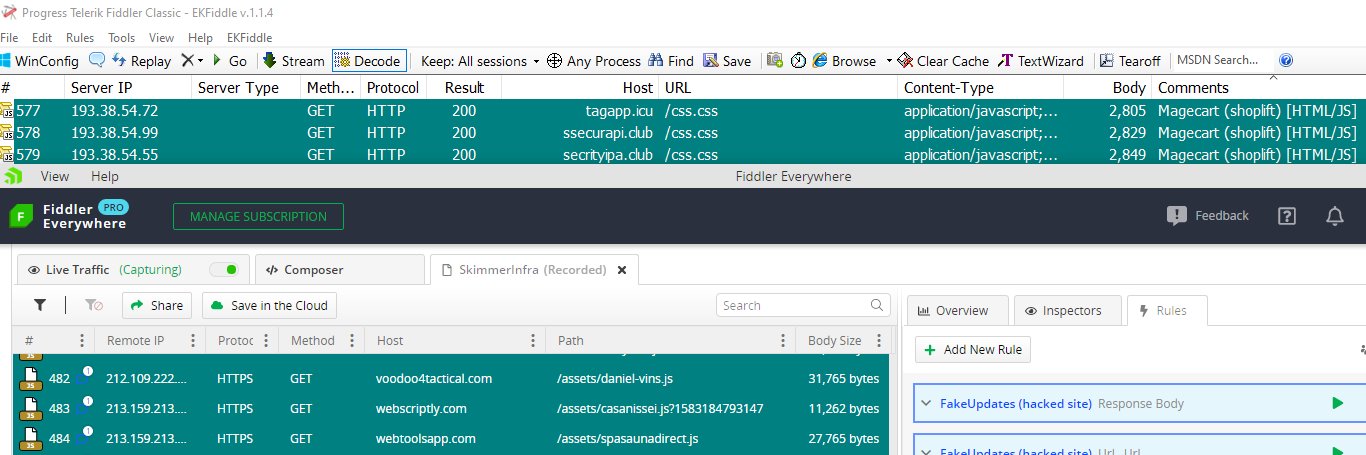Click the filter funnel icon
1366x455 pixels.
40,305
